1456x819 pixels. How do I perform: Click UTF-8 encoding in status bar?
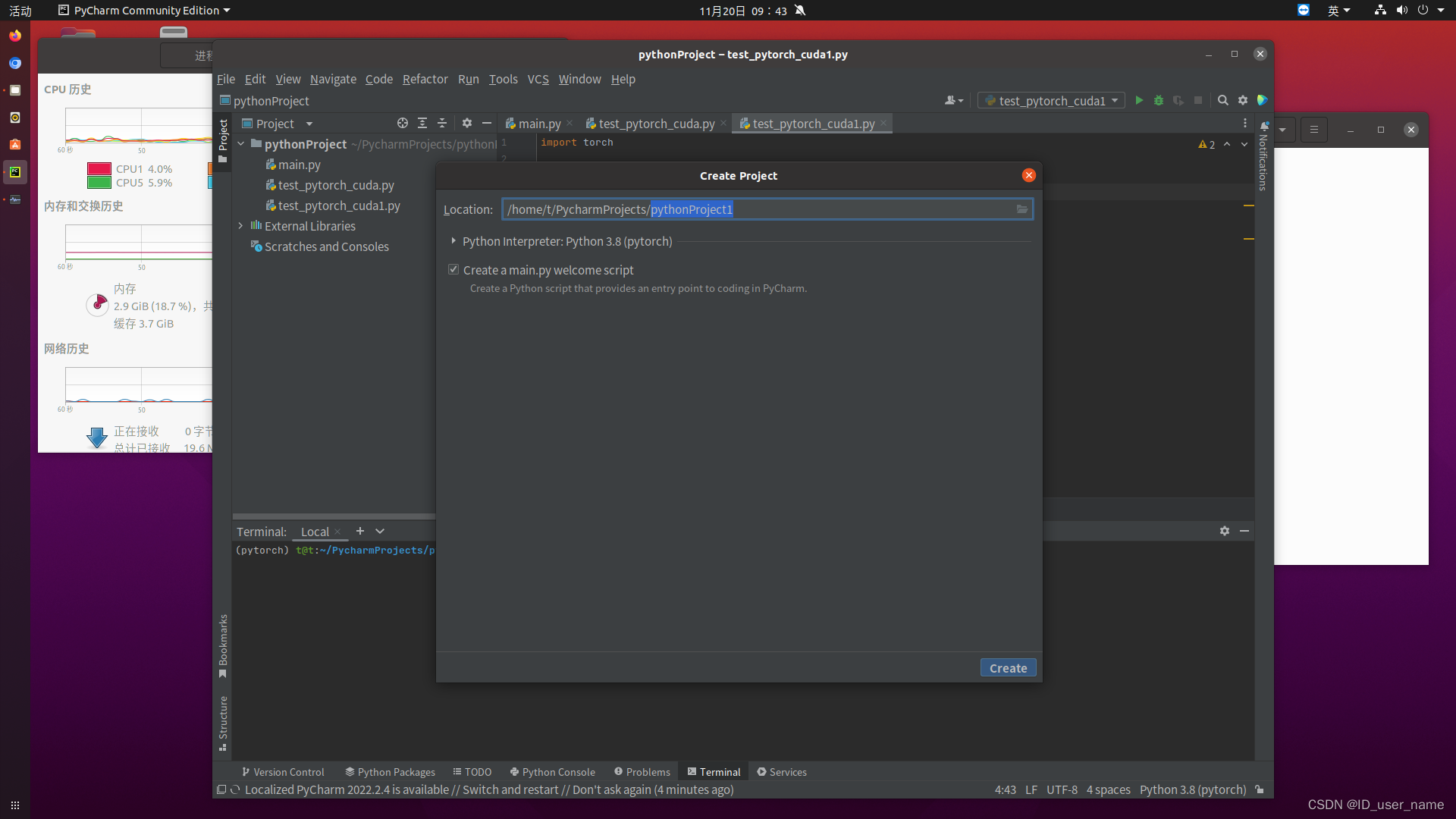point(1062,789)
